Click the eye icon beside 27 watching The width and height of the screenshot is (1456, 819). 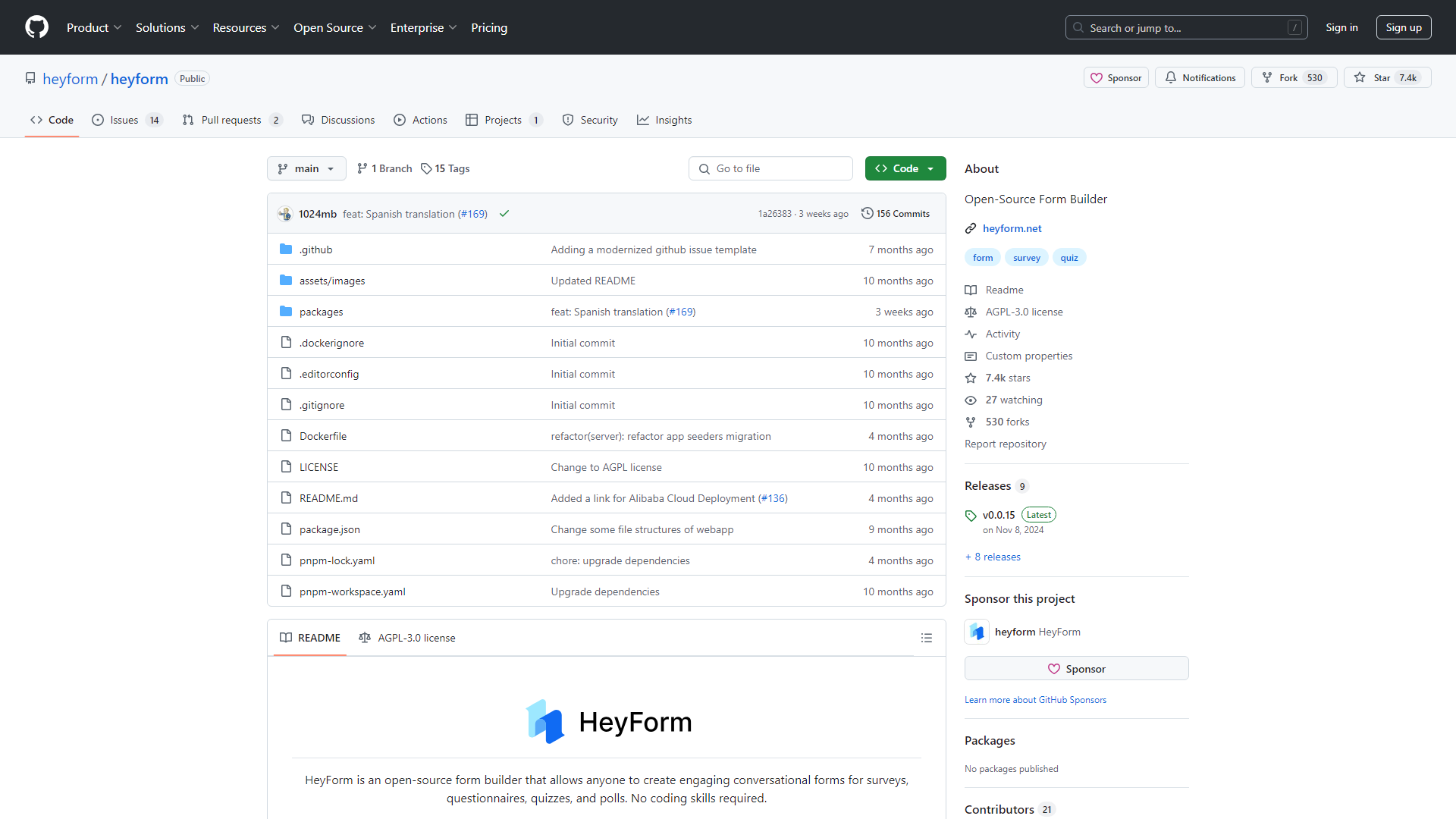click(x=971, y=400)
